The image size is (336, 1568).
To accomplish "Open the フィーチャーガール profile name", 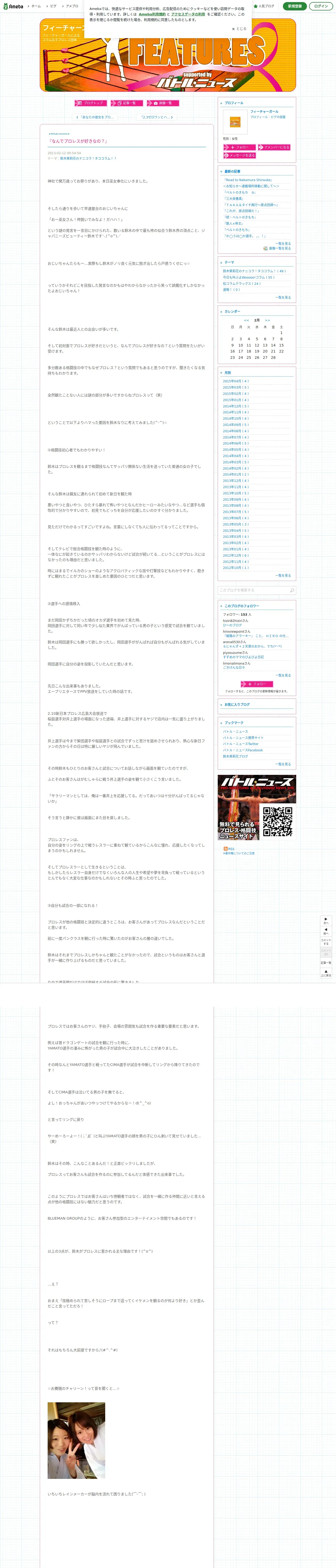I will [x=264, y=111].
